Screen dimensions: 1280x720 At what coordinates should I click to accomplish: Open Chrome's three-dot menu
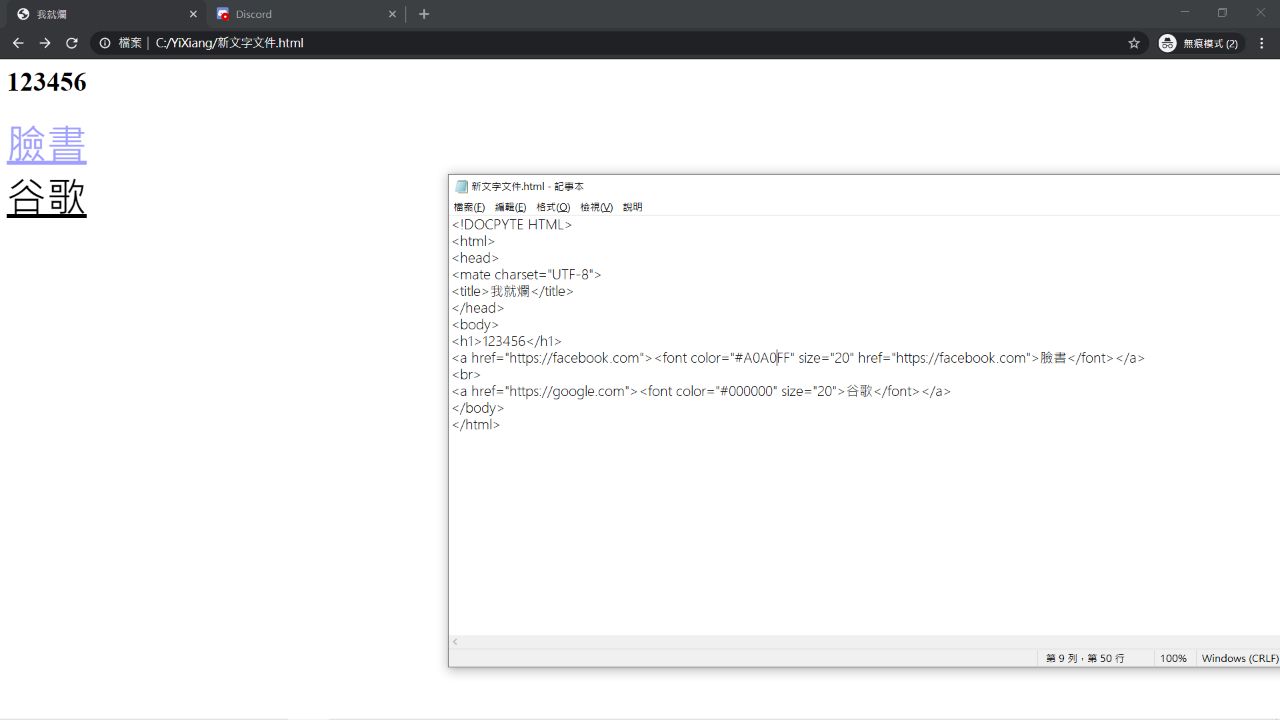pyautogui.click(x=1262, y=43)
